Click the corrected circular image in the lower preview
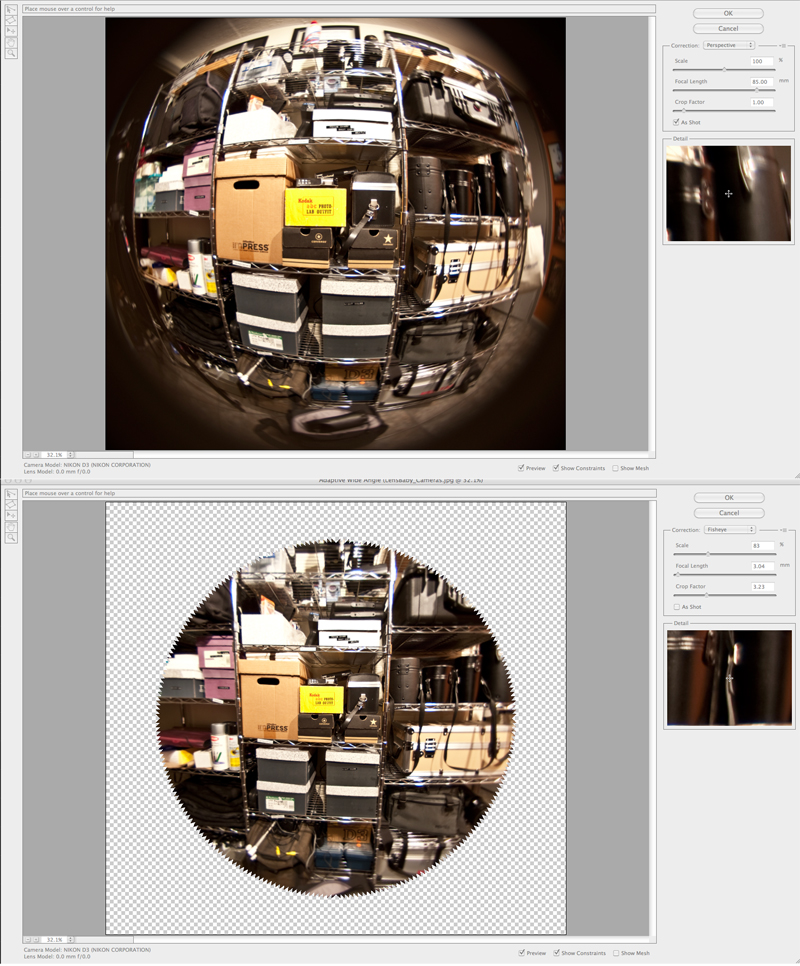 (336, 718)
